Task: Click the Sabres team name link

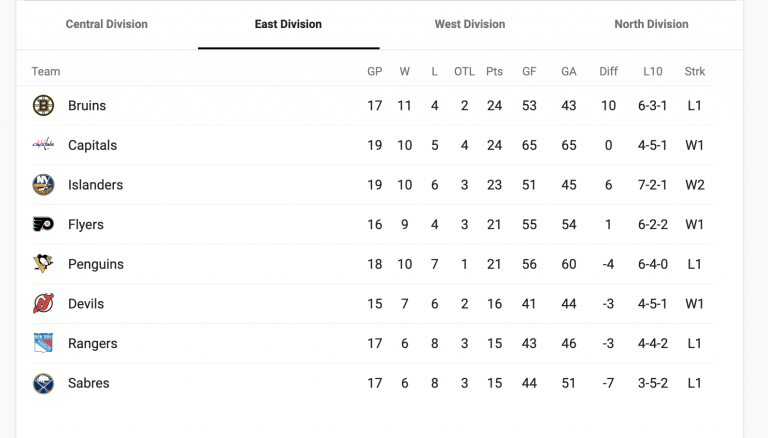Action: tap(89, 383)
